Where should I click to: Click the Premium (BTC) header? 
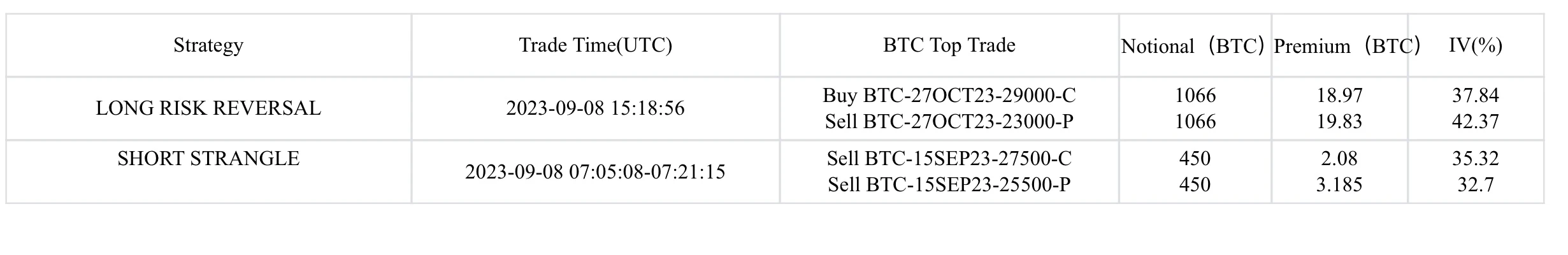click(1346, 47)
